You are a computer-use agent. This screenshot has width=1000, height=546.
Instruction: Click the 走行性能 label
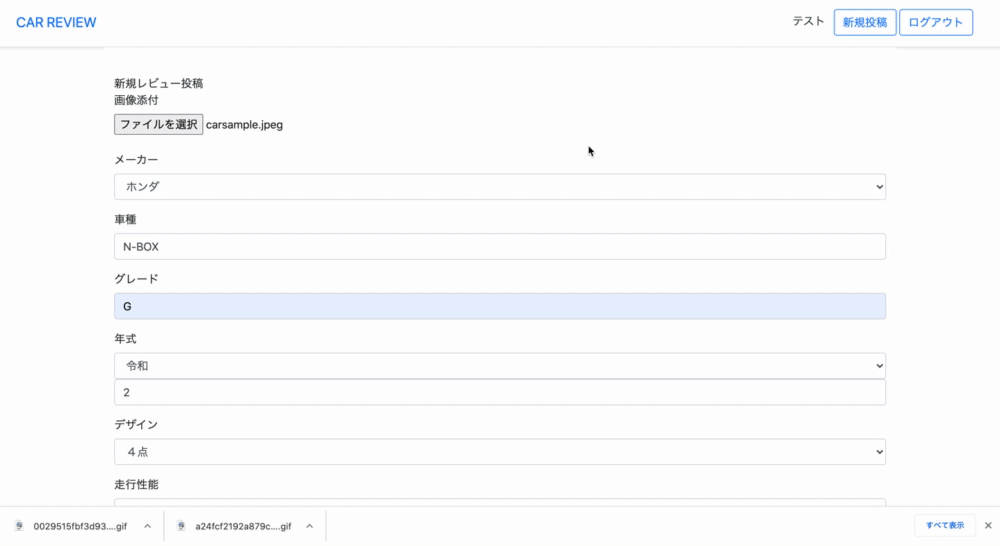136,484
